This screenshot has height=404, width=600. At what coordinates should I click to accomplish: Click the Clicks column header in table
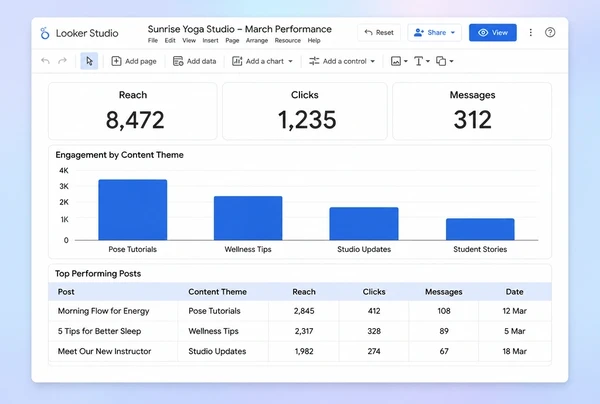click(x=374, y=292)
